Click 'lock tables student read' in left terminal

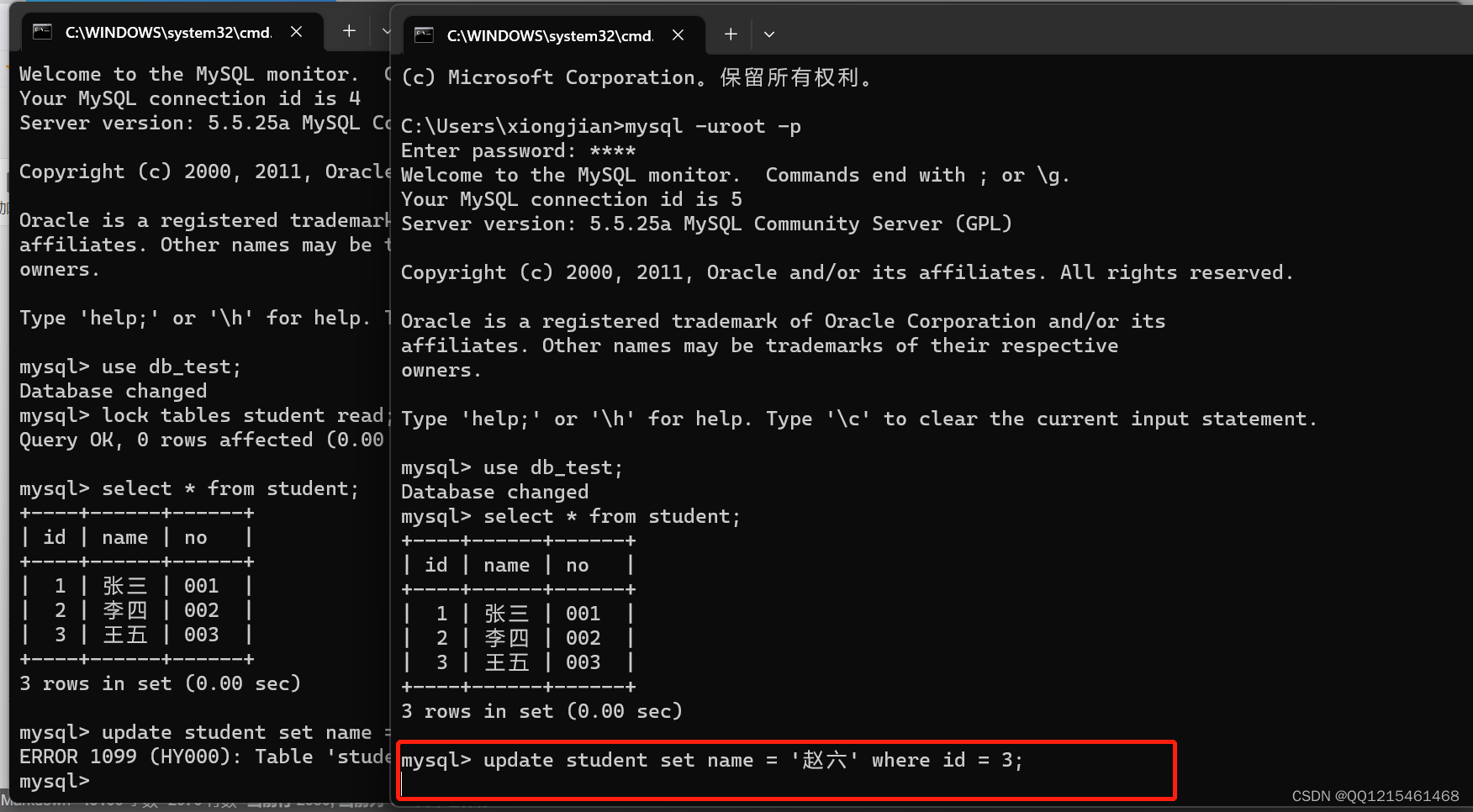[x=243, y=416]
